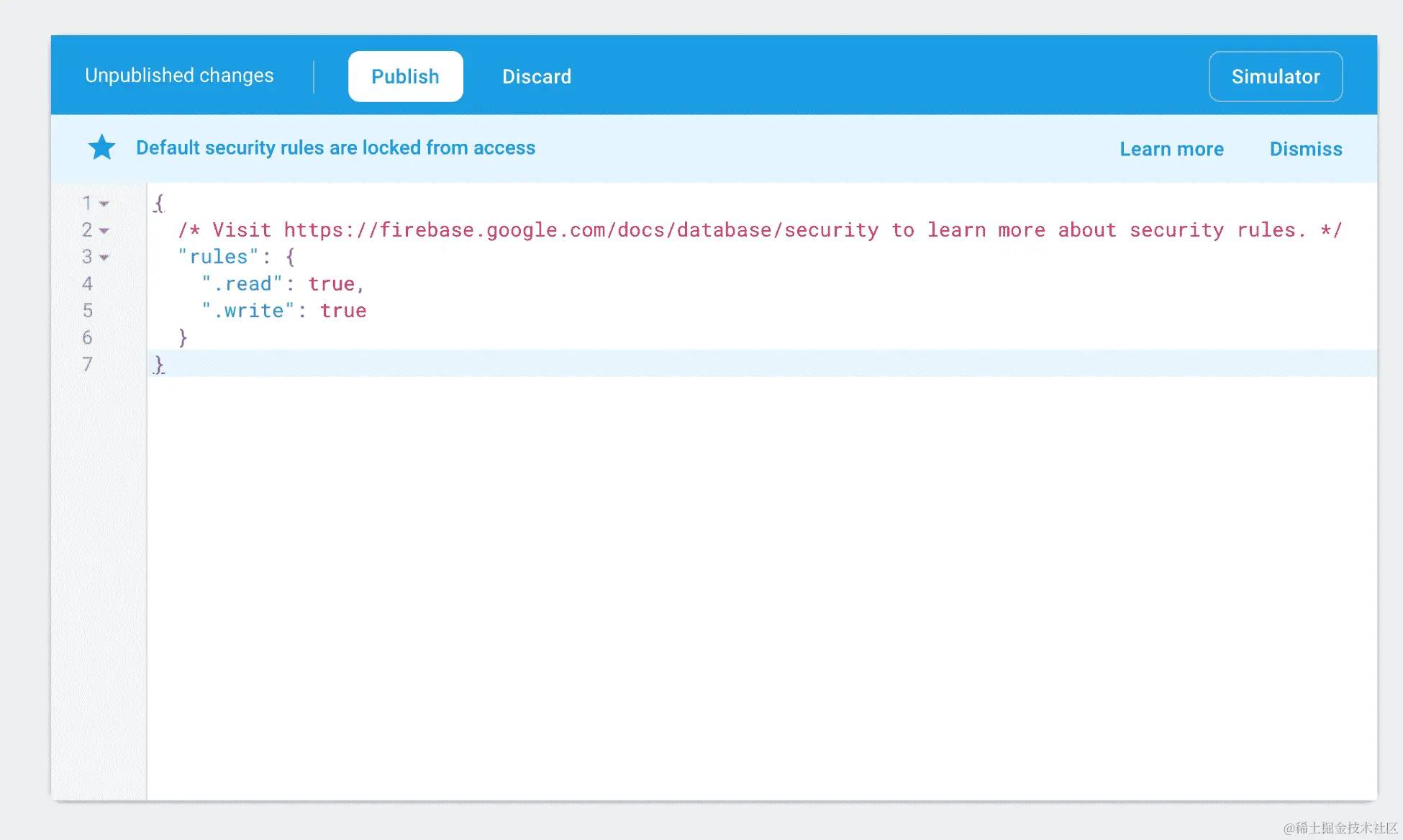The width and height of the screenshot is (1403, 840).
Task: Collapse the fold arrow on line 1
Action: click(x=104, y=204)
